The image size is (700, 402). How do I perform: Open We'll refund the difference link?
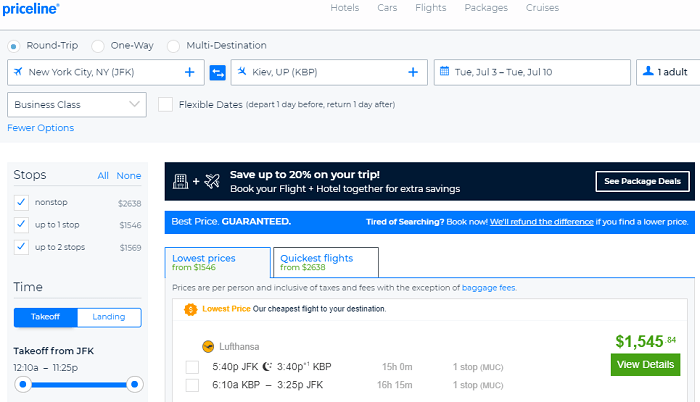click(x=542, y=222)
